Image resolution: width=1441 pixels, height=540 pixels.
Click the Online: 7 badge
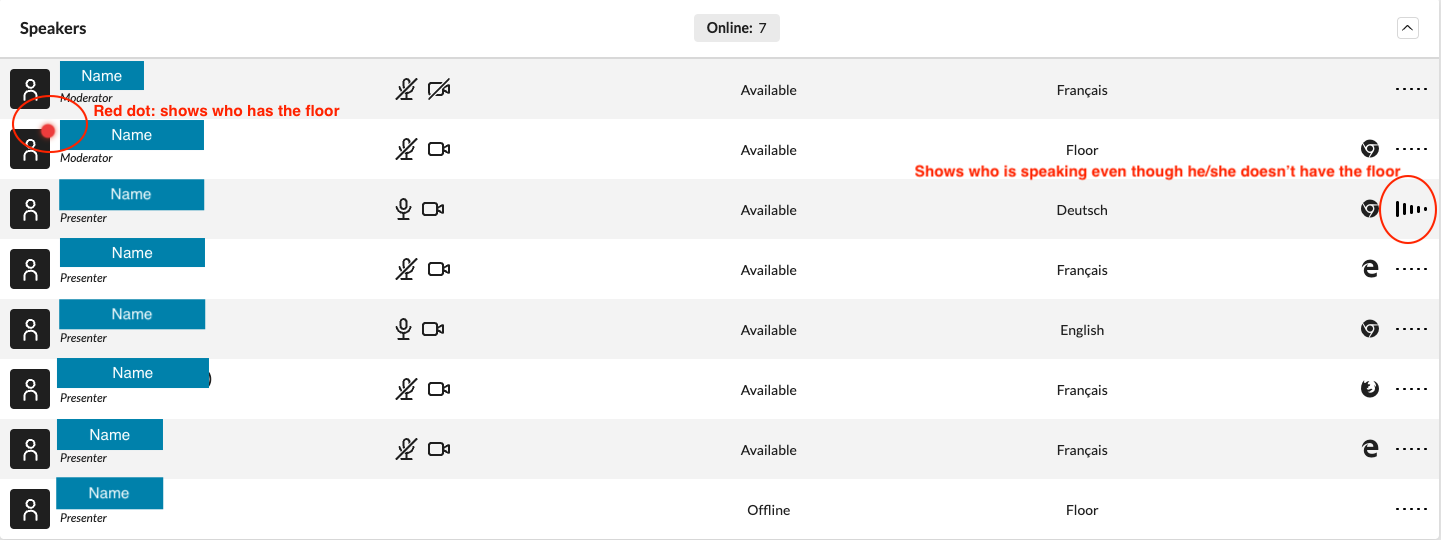click(x=736, y=28)
